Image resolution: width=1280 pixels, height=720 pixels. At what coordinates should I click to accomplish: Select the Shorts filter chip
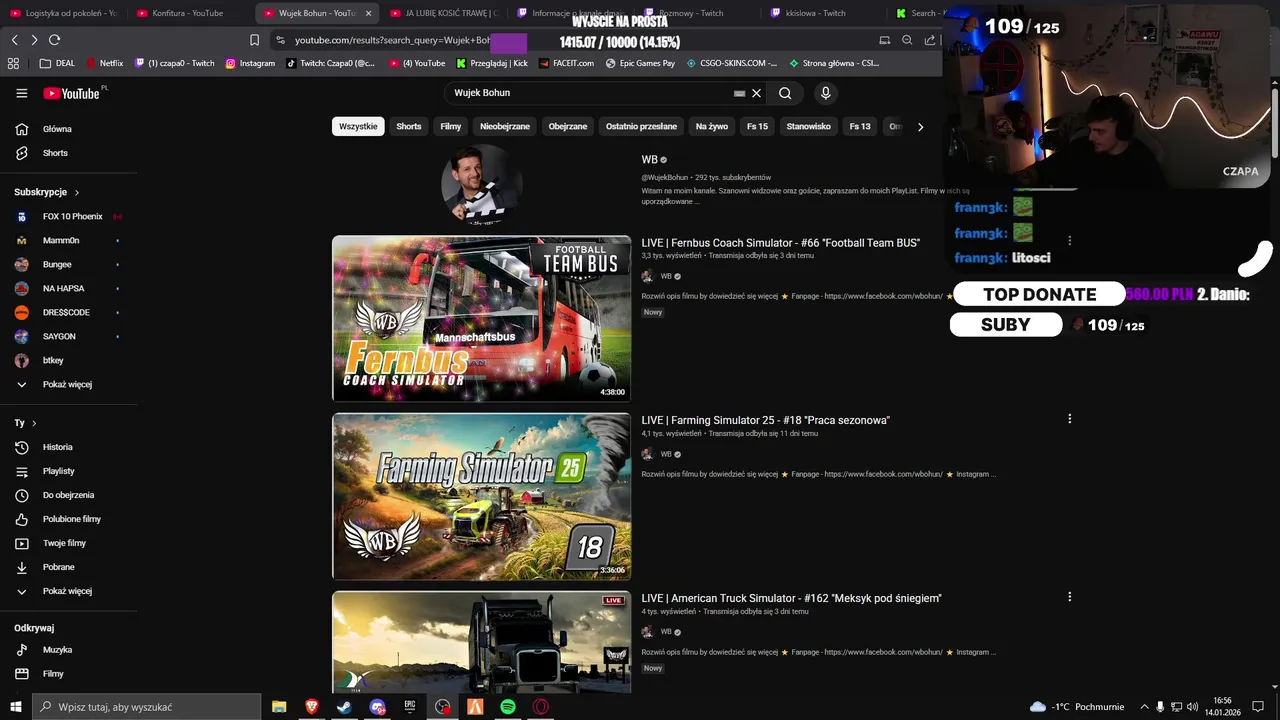coord(409,127)
